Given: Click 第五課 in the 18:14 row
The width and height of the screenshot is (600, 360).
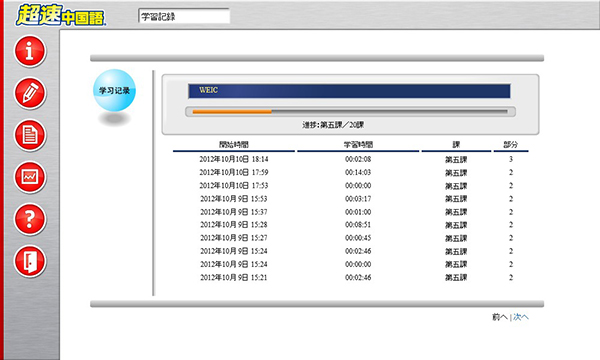Looking at the screenshot, I should tap(456, 160).
